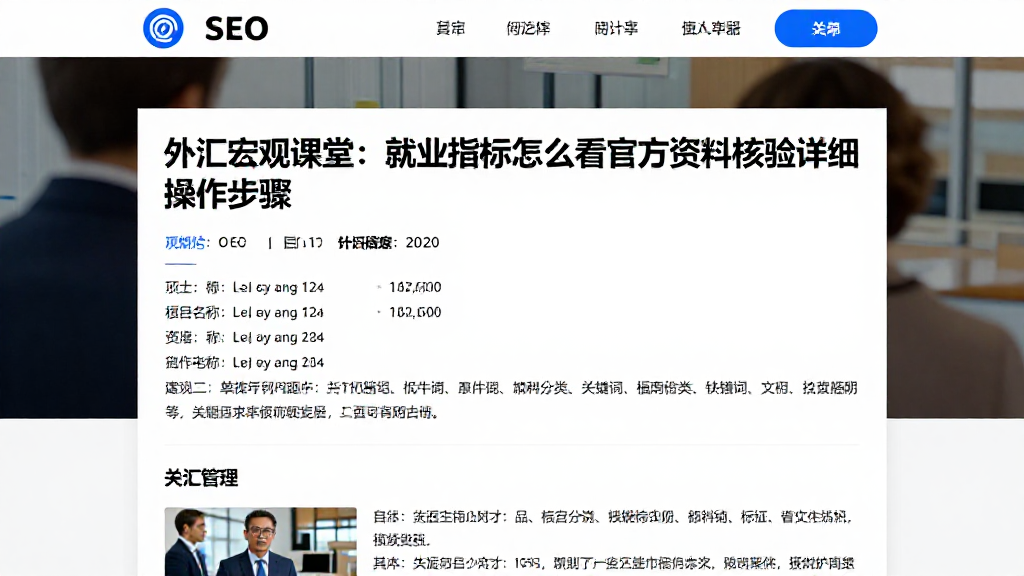Click the SEO brand text

tap(236, 29)
